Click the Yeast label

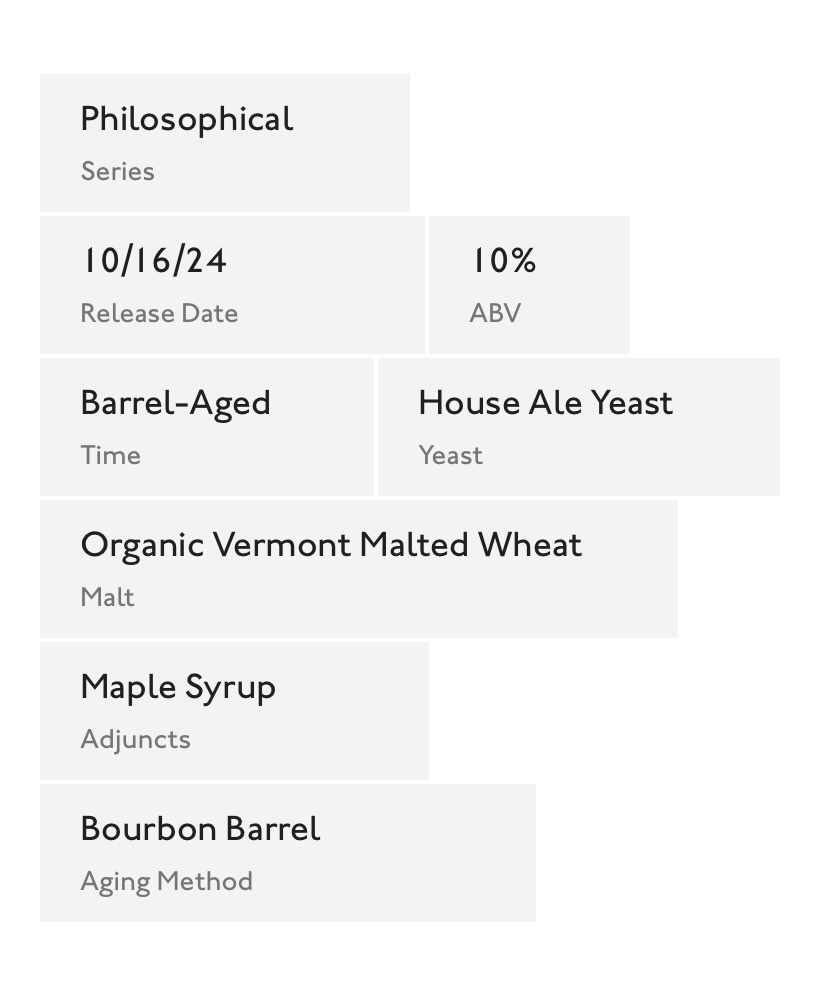click(x=450, y=456)
